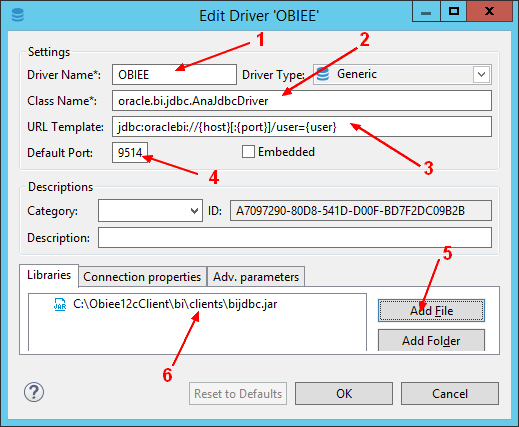Click the JAR file icon beside bijdbc.jar
519x427 pixels.
(60, 304)
